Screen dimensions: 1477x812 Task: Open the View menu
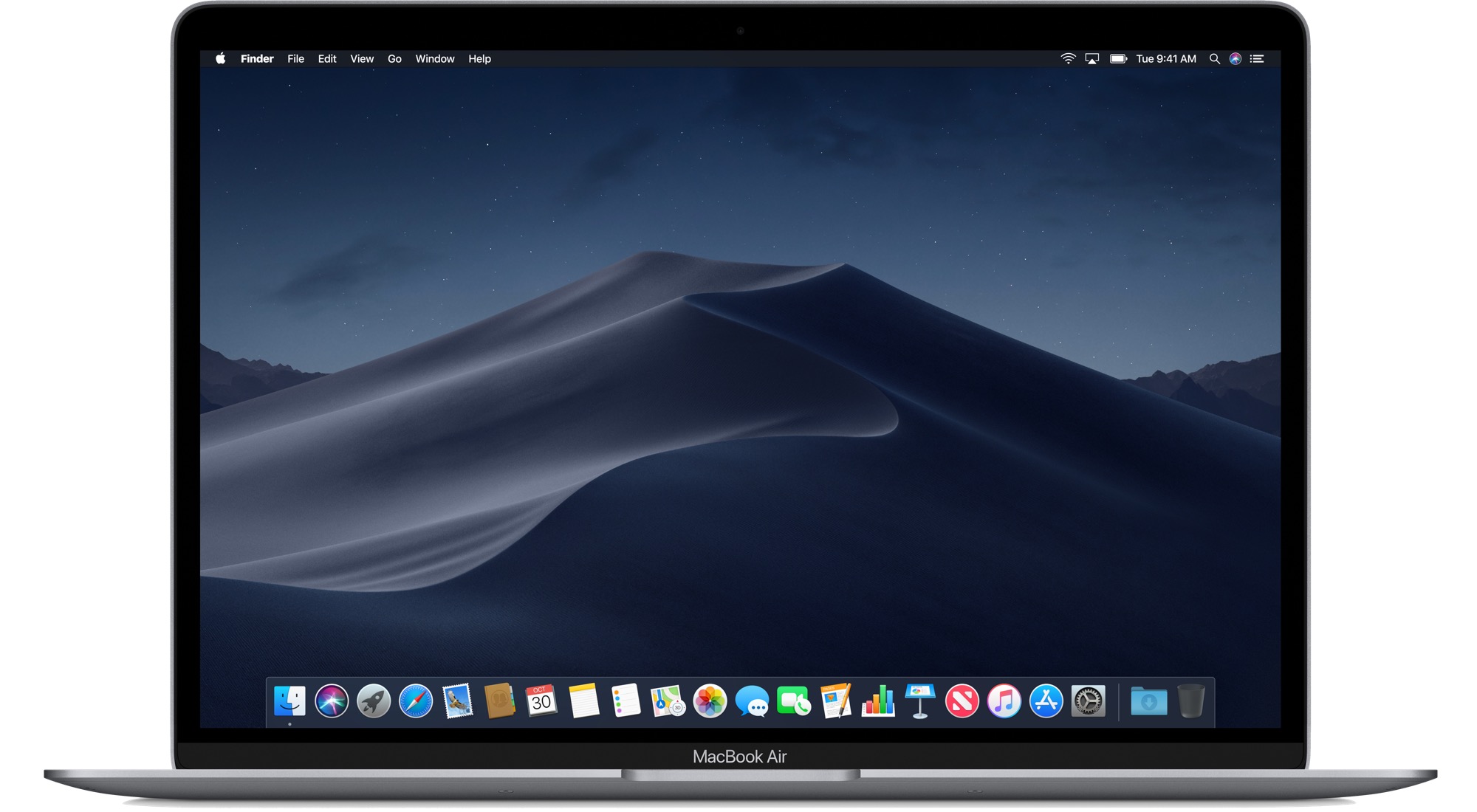pos(362,58)
